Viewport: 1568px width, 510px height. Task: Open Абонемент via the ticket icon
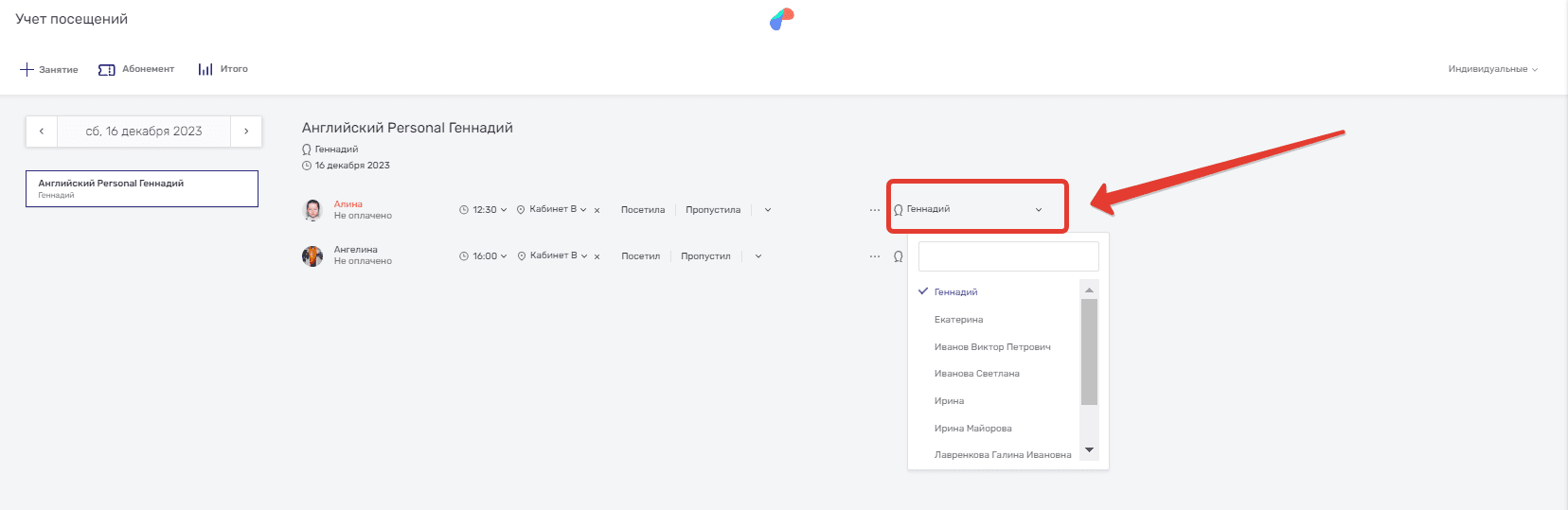tap(107, 69)
